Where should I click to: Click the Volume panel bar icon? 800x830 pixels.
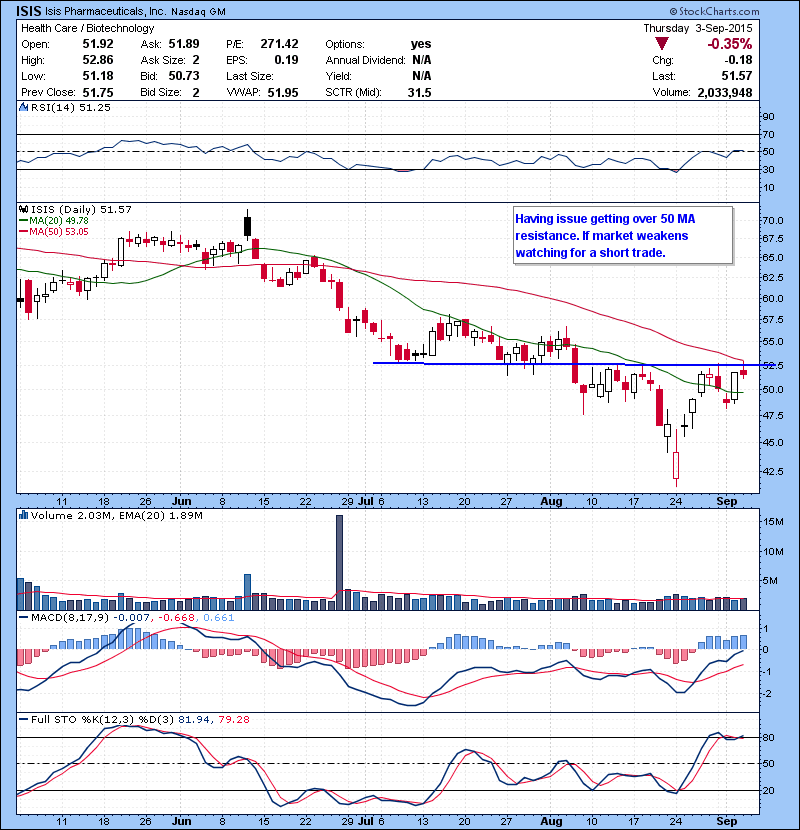tap(23, 515)
